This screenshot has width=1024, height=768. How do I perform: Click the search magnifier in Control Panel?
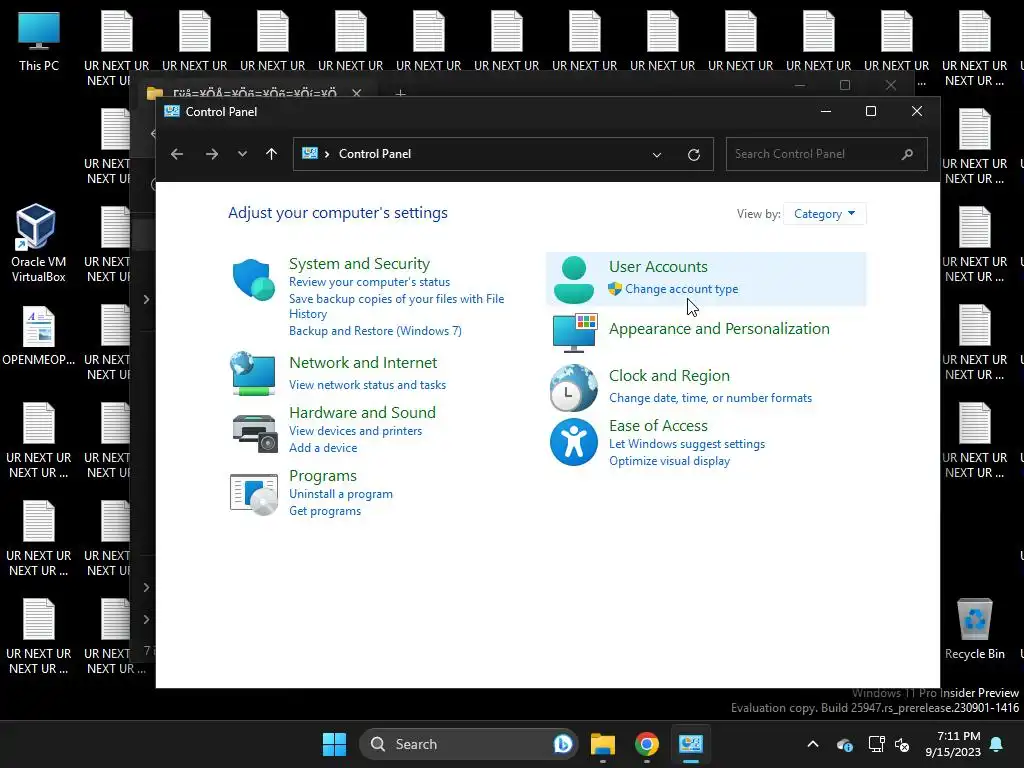point(907,154)
